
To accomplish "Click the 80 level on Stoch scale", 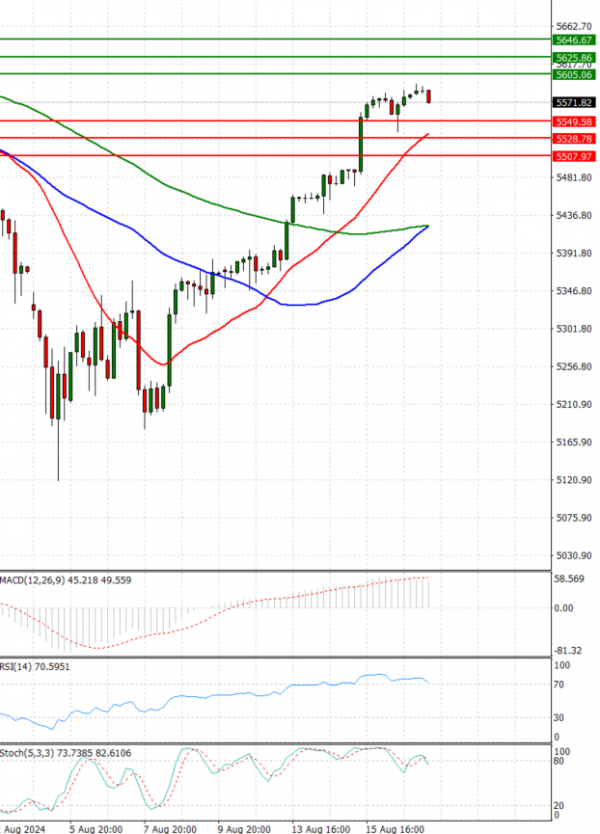I will [x=559, y=761].
